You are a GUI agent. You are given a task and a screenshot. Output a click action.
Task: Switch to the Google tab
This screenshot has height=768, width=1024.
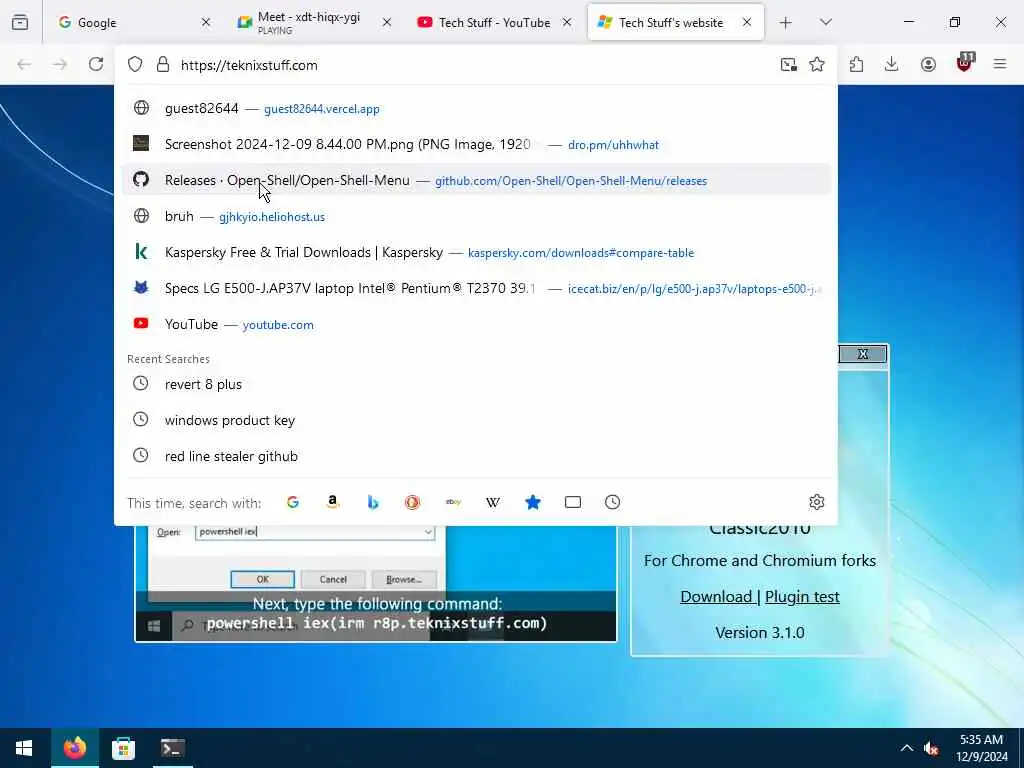point(134,22)
